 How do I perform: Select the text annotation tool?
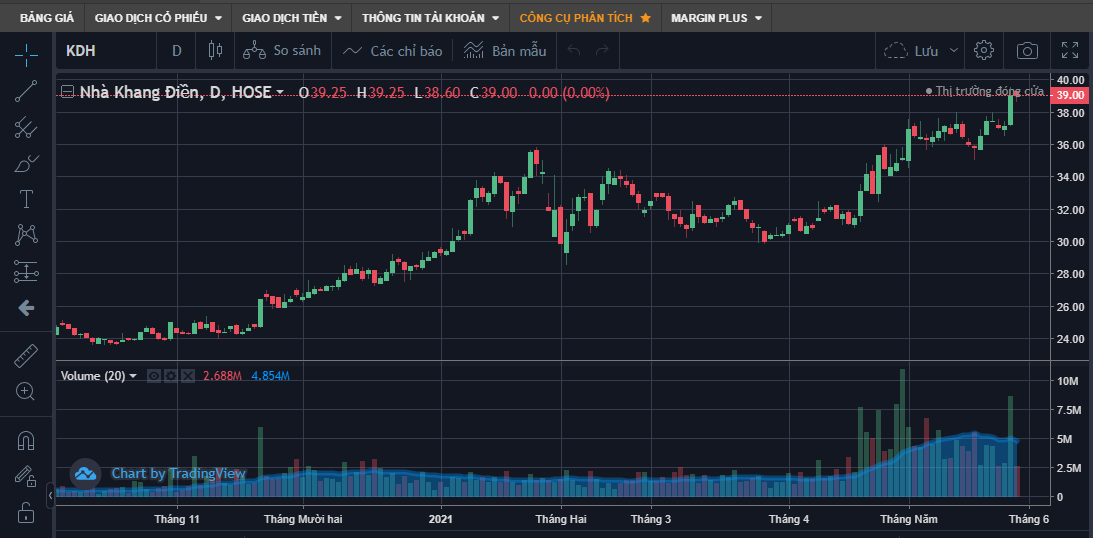click(26, 198)
